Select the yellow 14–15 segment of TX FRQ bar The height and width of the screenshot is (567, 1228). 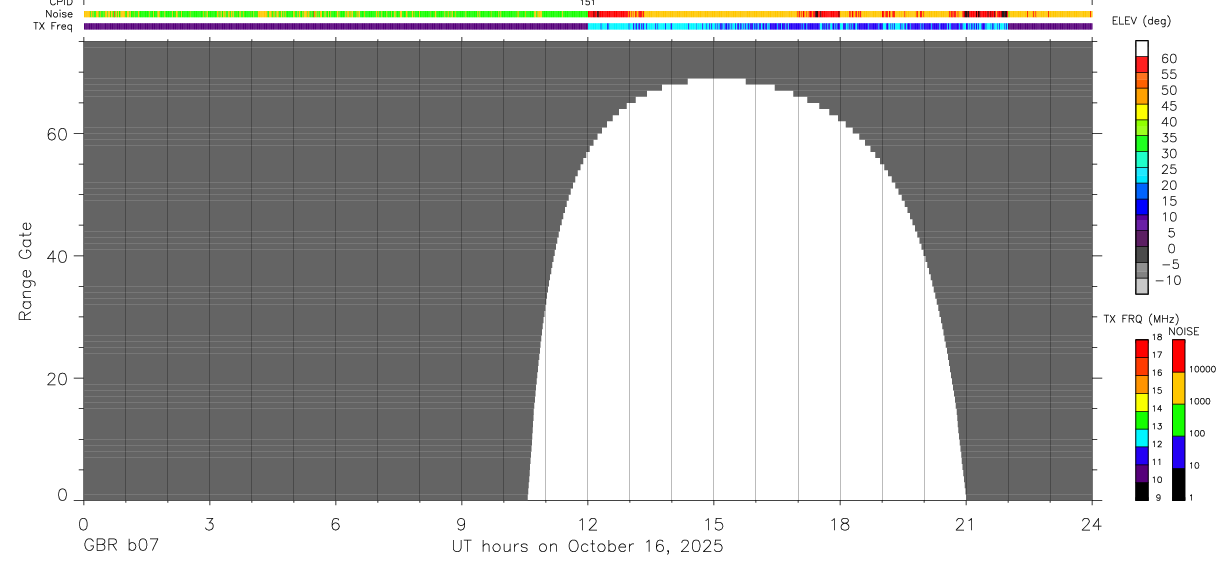pos(1142,402)
